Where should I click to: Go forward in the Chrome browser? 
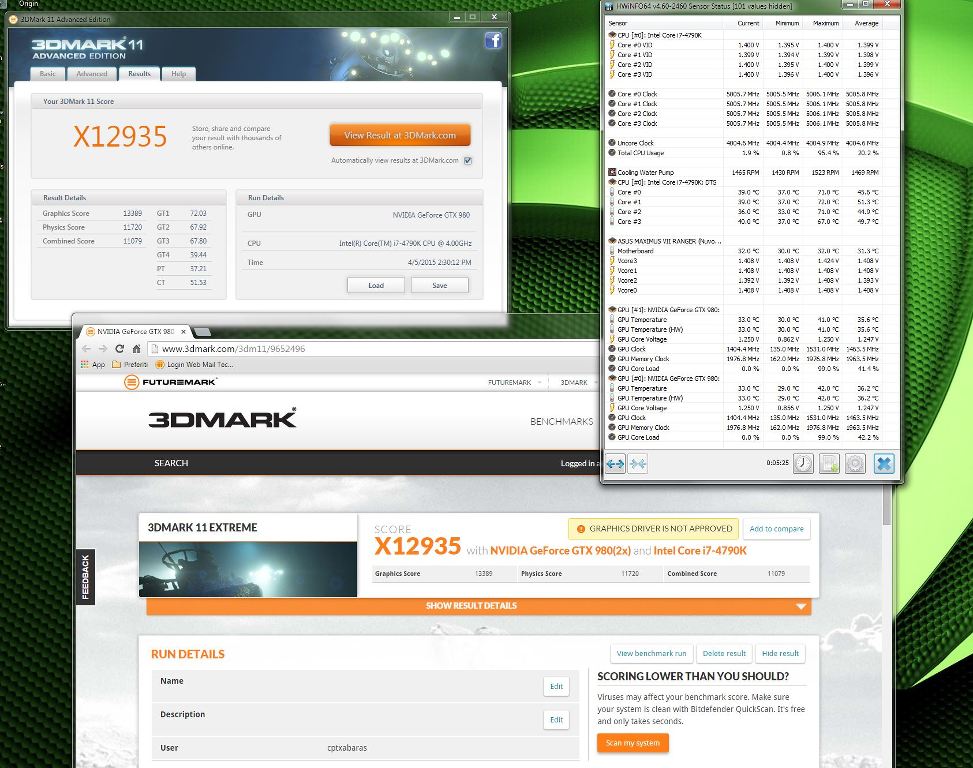point(103,349)
